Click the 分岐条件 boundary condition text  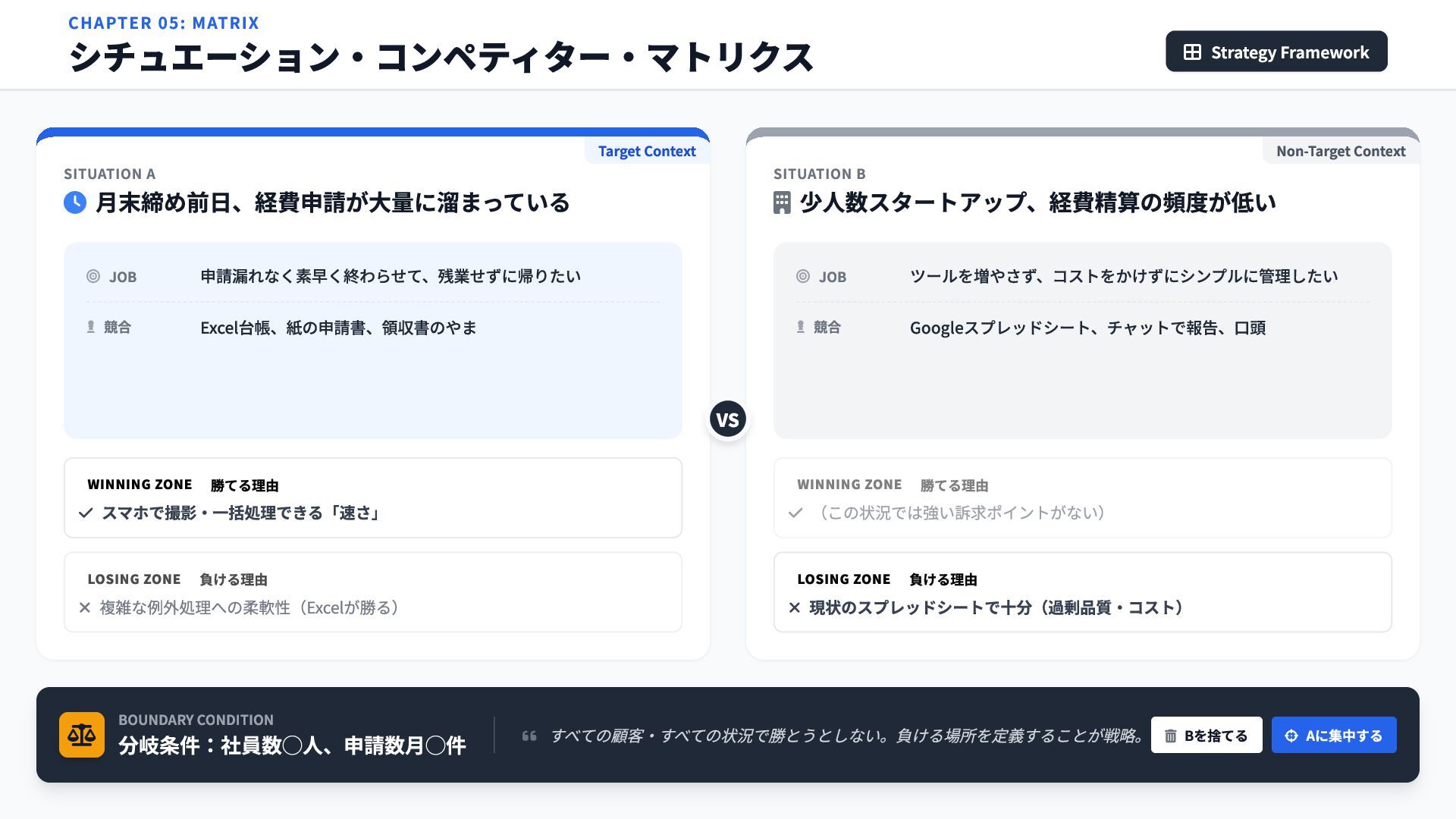(292, 745)
